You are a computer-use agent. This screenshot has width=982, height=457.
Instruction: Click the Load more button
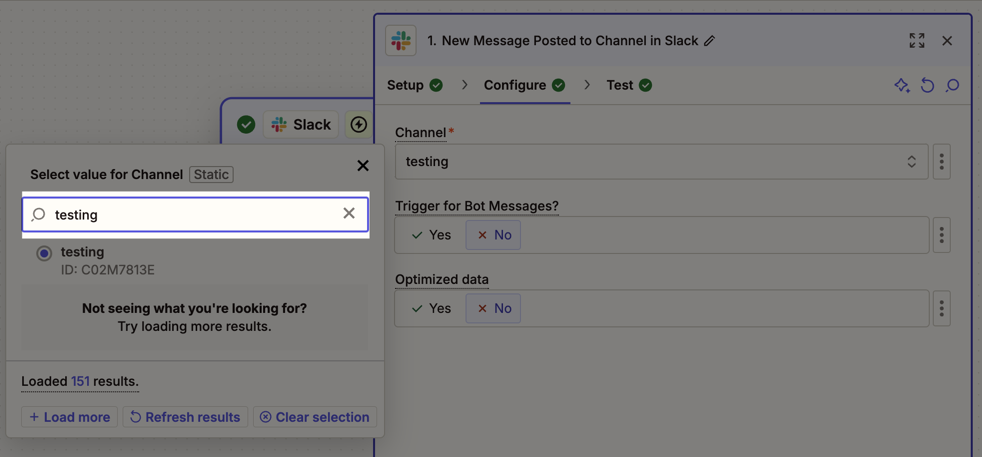69,417
